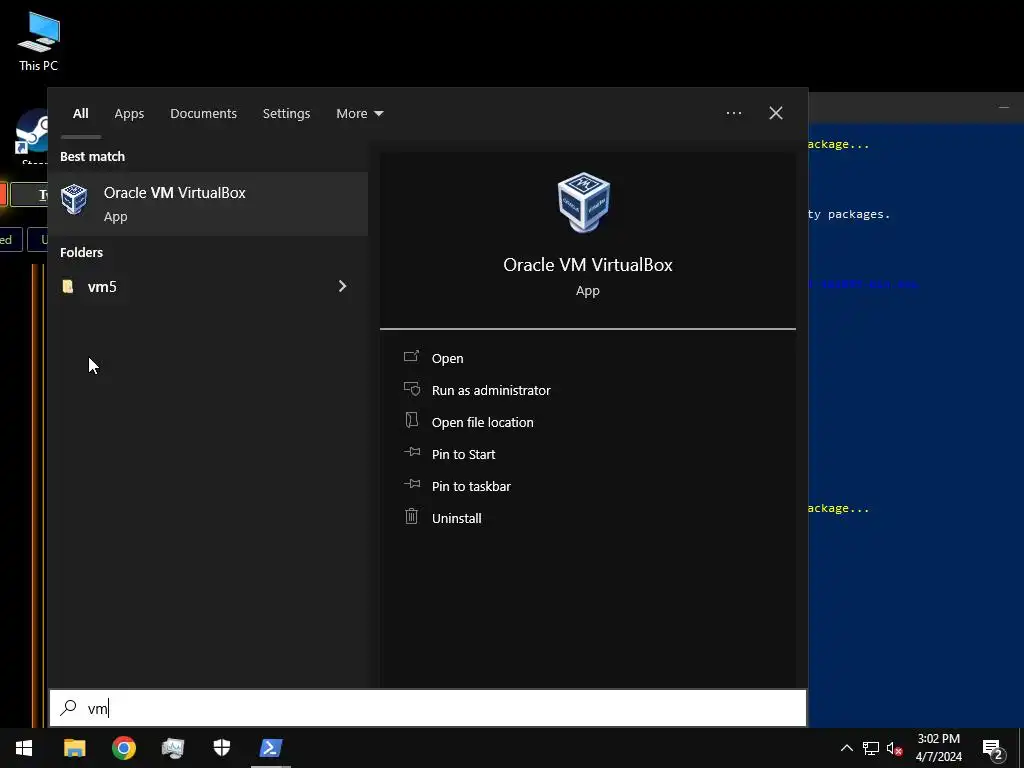Open the muted volume tray icon
The image size is (1024, 768).
click(x=894, y=748)
